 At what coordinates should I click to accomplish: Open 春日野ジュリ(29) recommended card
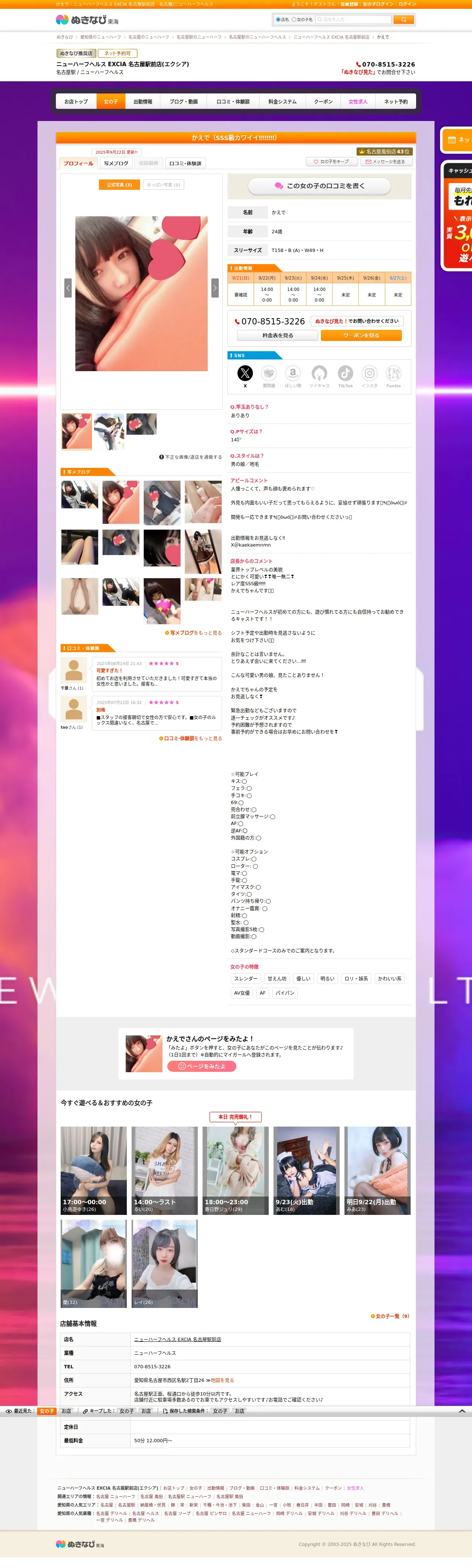coord(235,1170)
